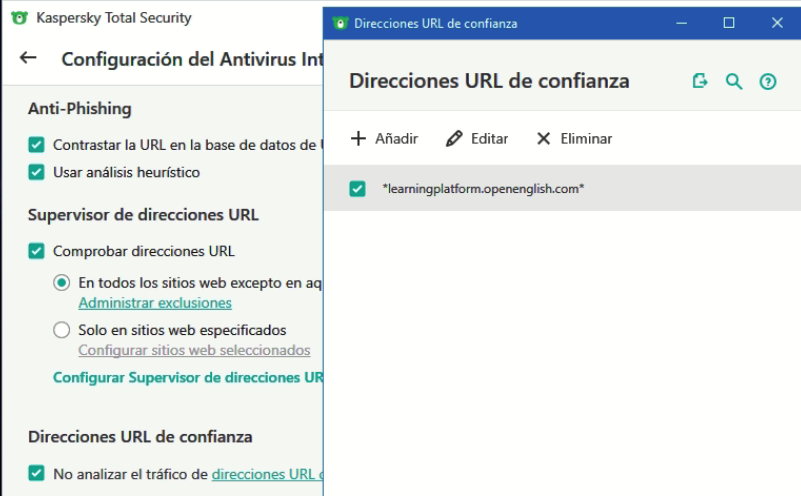Viewport: 801px width, 496px height.
Task: Open Configurar Supervisor de direcciones URL
Action: 188,377
